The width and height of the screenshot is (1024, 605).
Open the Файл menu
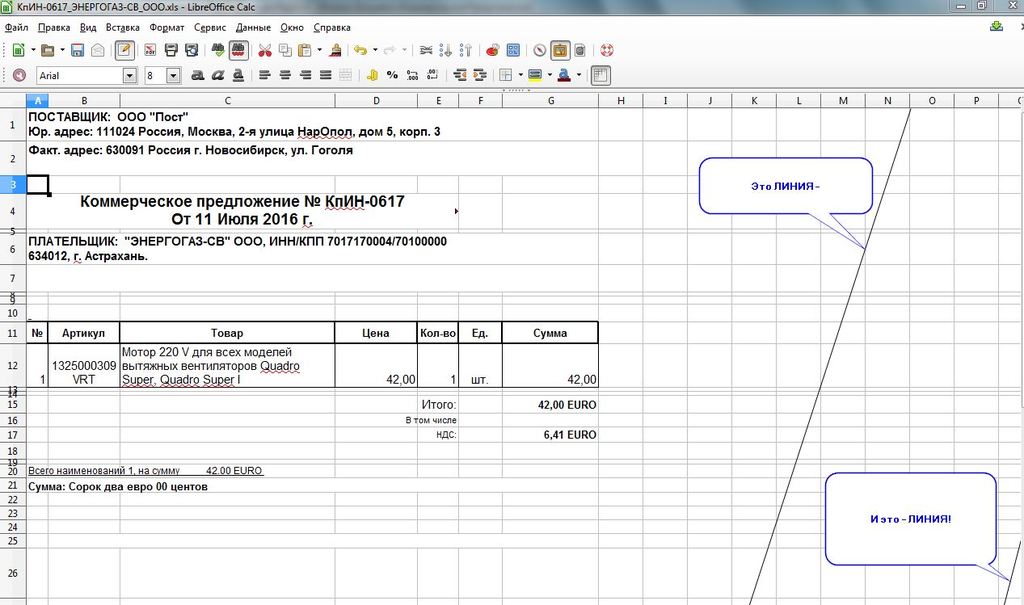[x=16, y=27]
